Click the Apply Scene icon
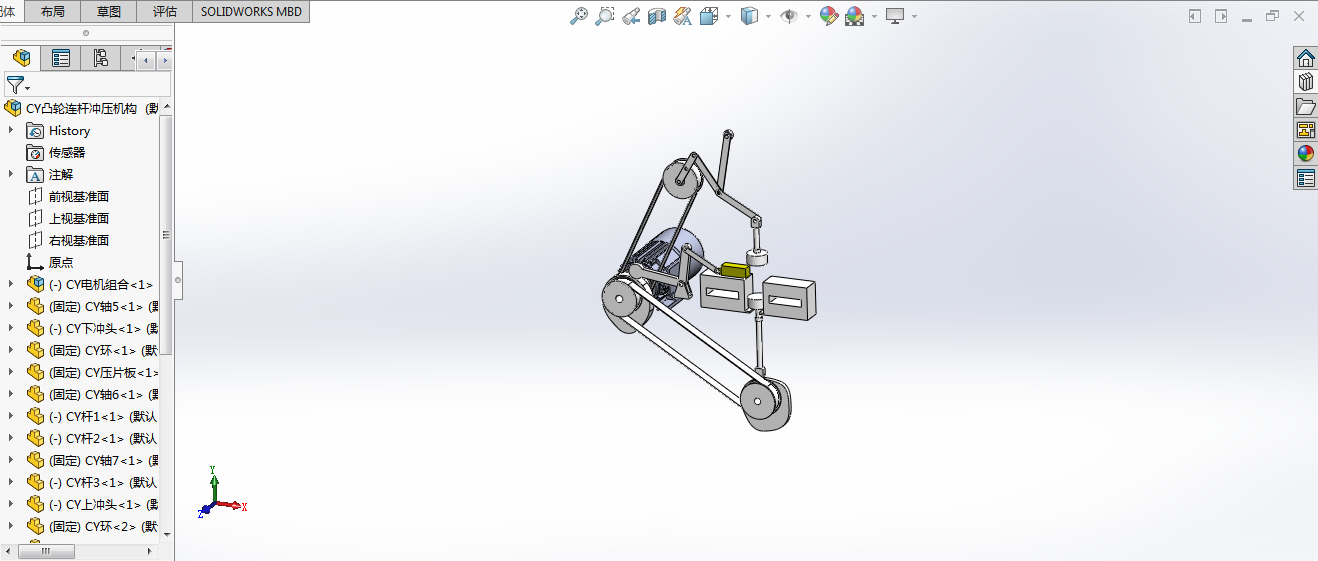The height and width of the screenshot is (561, 1318). pyautogui.click(x=855, y=16)
